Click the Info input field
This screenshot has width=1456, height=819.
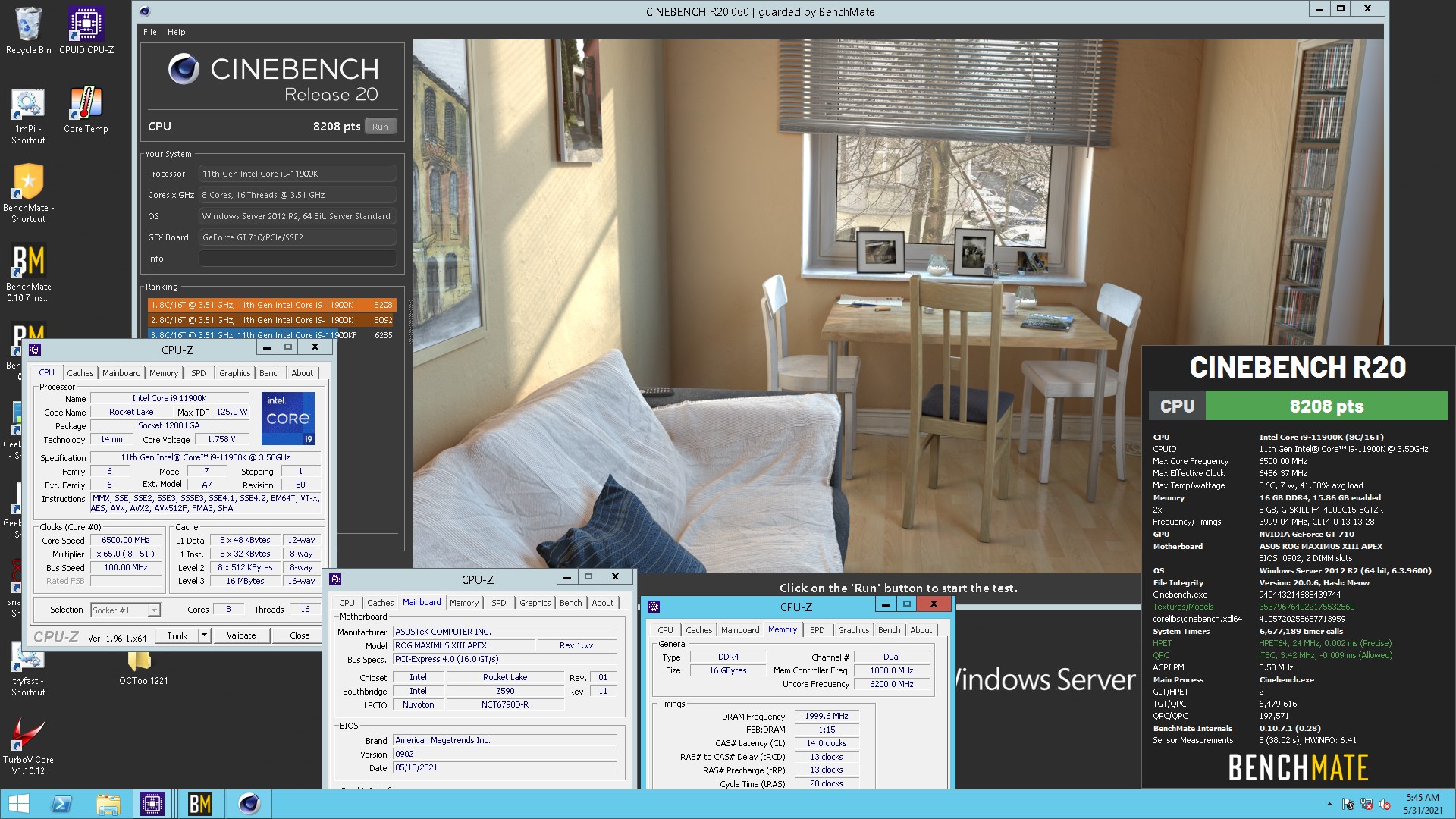click(x=297, y=259)
